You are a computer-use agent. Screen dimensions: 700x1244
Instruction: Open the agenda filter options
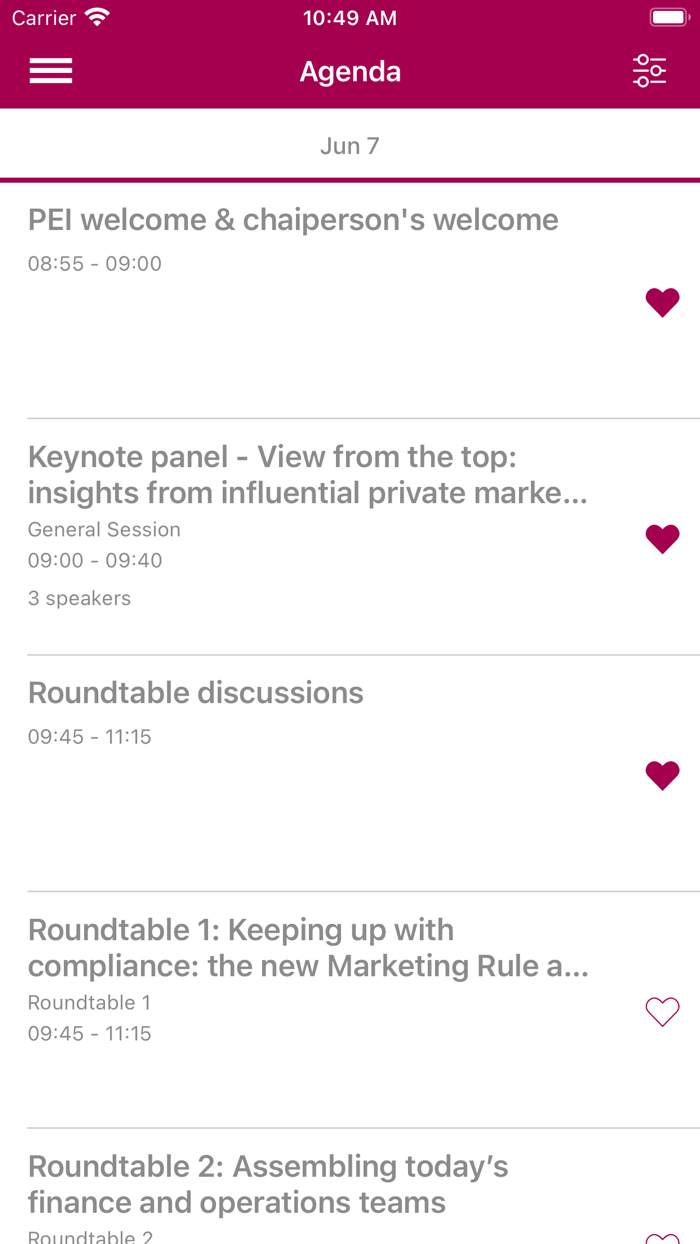650,71
